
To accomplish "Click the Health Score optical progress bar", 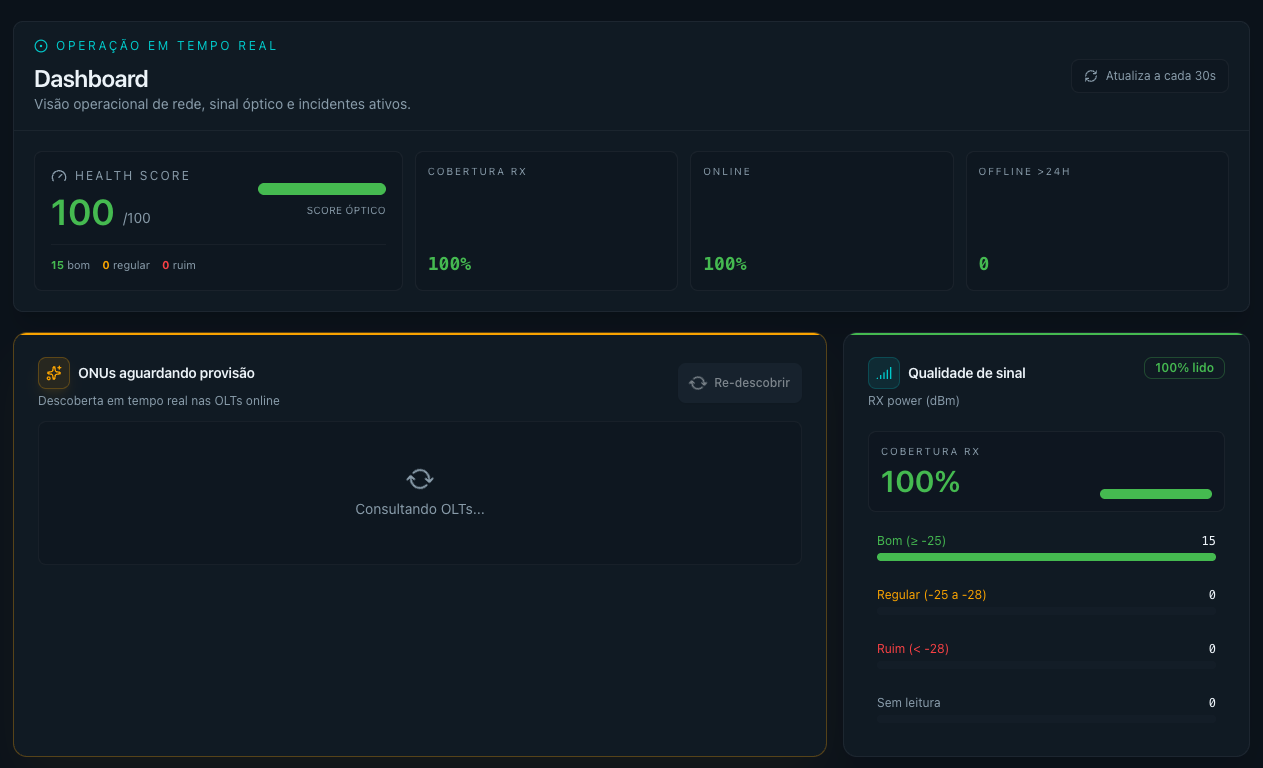I will click(x=322, y=189).
